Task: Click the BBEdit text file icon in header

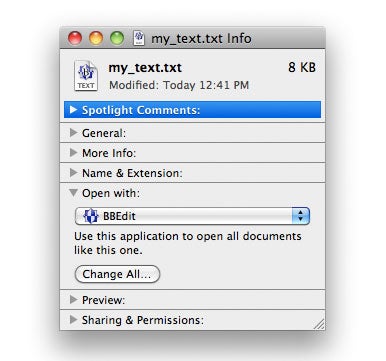Action: coord(86,75)
